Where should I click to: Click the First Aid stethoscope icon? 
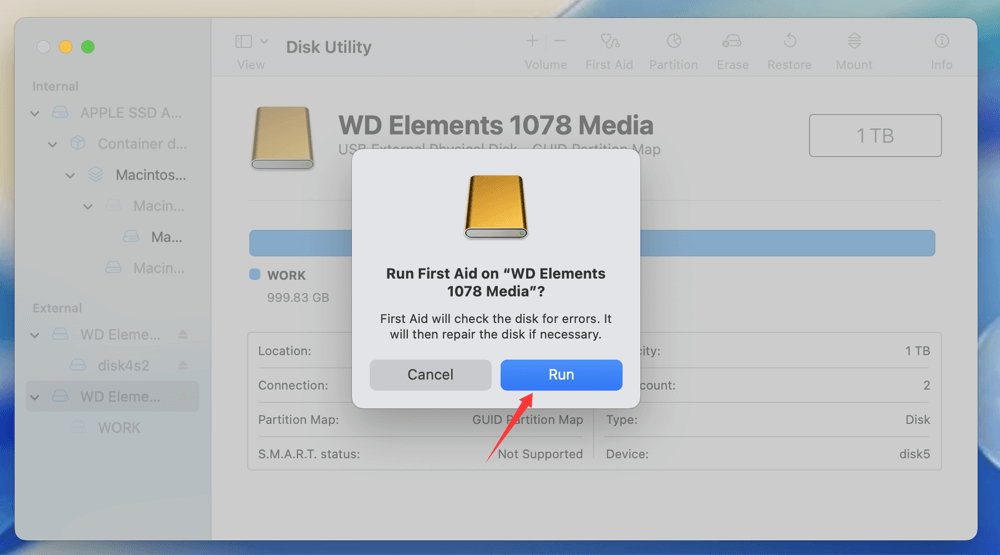pos(610,41)
